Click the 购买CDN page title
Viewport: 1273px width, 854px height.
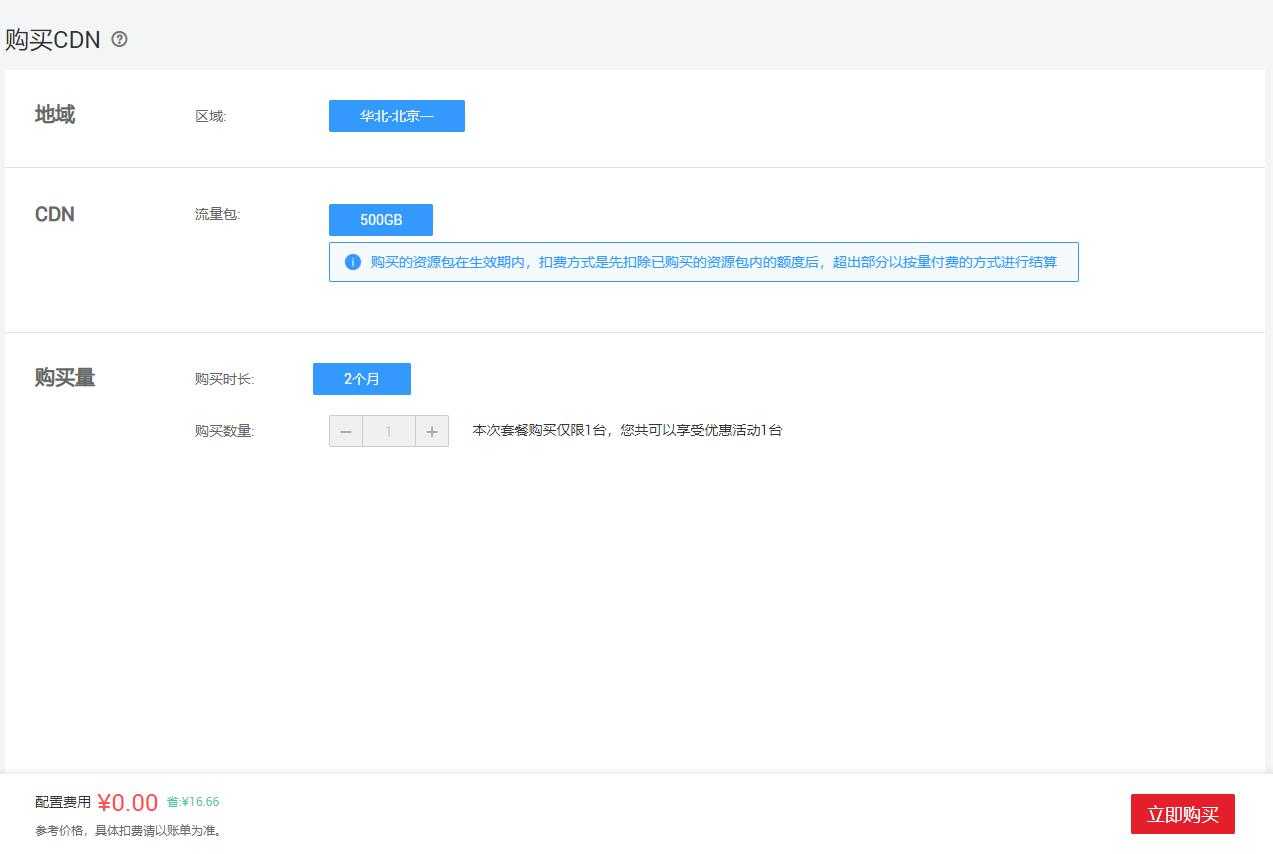(x=53, y=40)
